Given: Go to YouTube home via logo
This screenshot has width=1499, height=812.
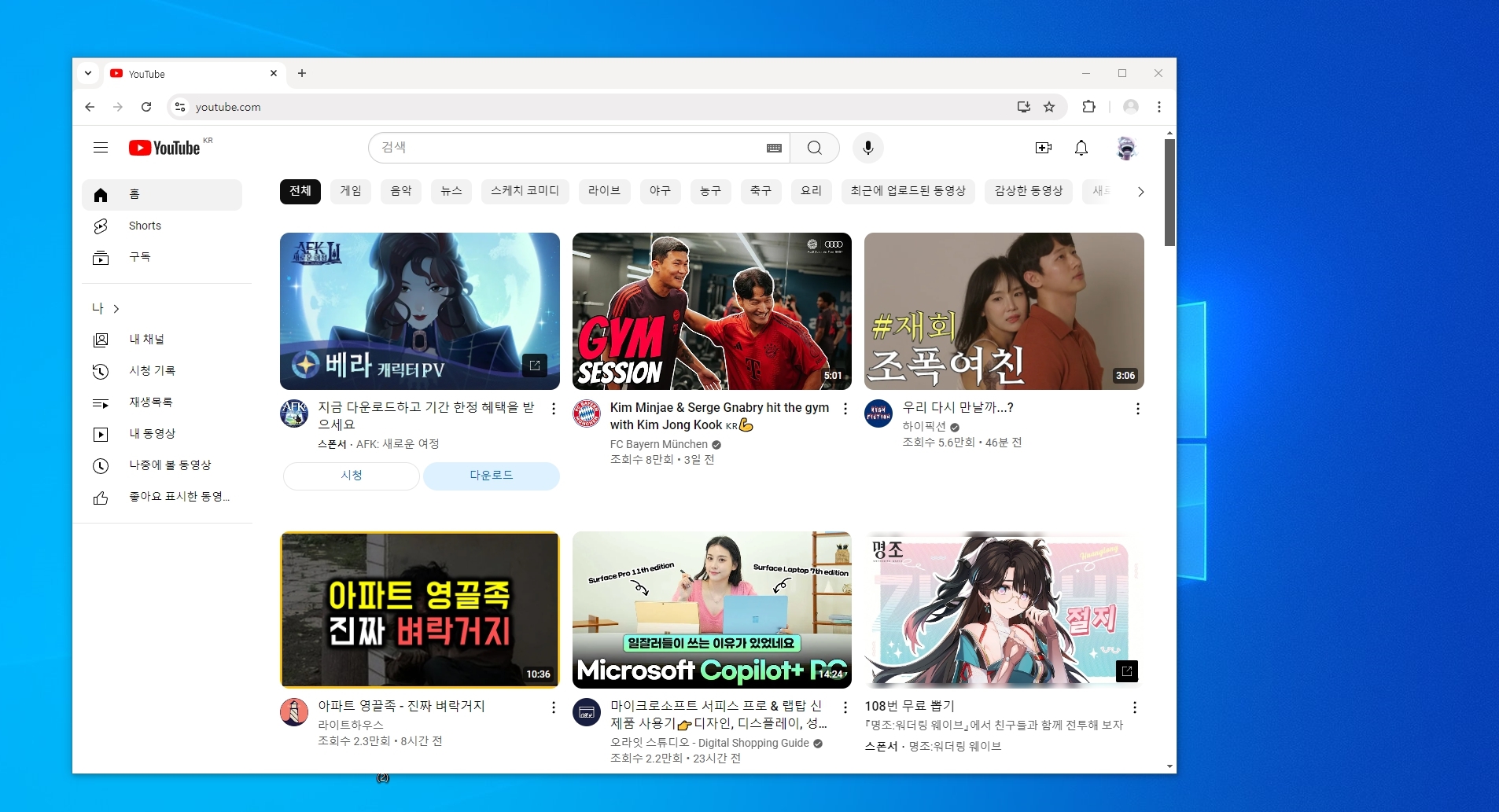Looking at the screenshot, I should (x=164, y=148).
